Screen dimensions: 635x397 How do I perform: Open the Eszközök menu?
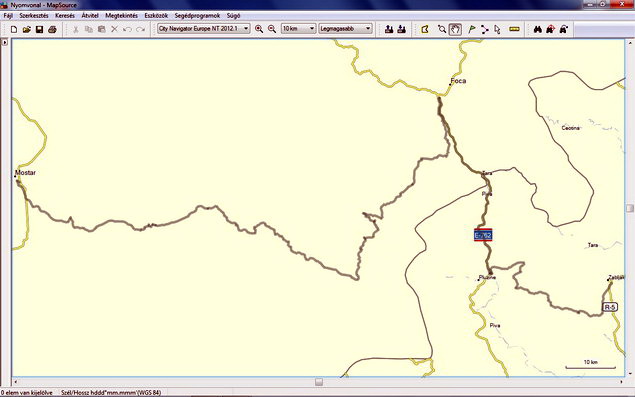coord(156,15)
